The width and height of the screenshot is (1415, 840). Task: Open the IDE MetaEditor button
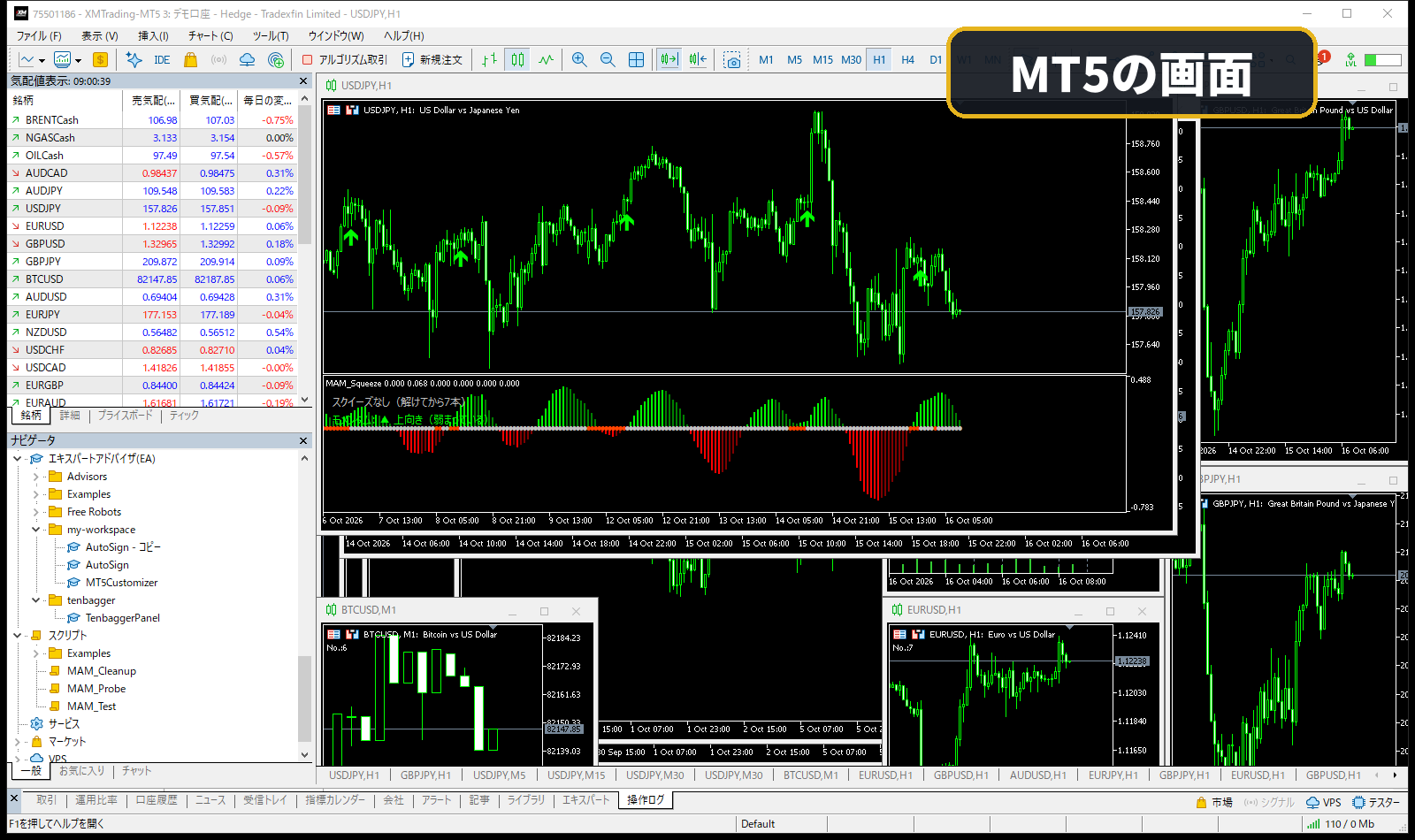pos(162,60)
